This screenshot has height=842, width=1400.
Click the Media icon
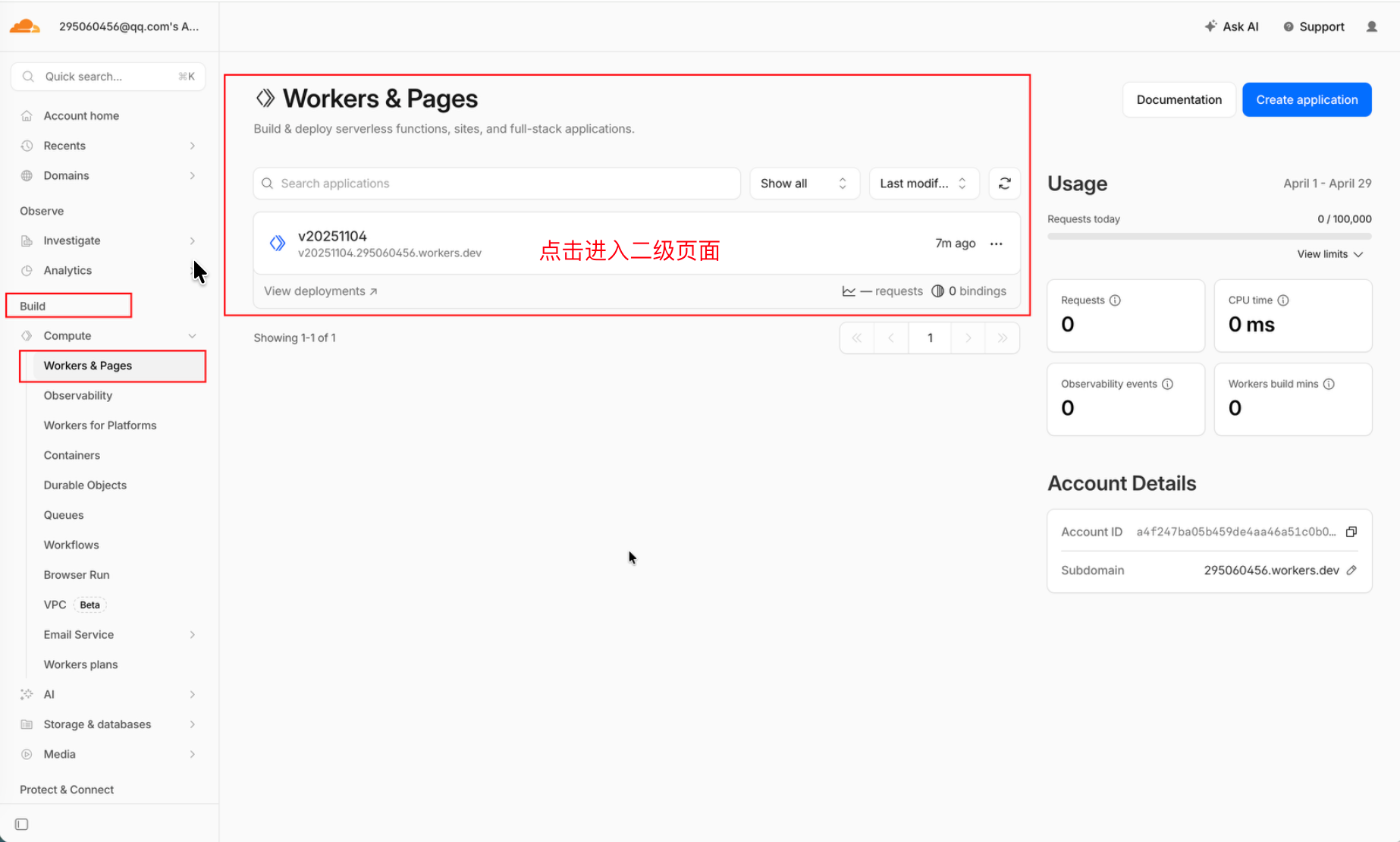click(27, 754)
